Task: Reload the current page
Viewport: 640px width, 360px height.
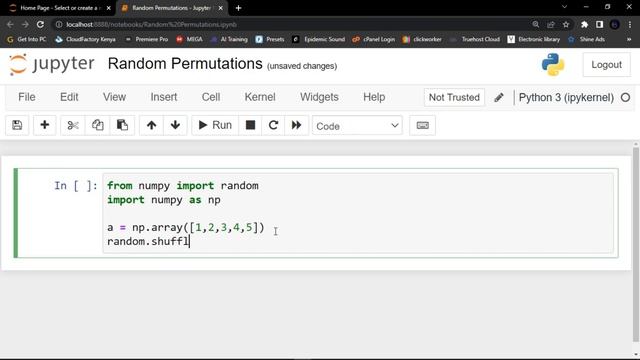Action: (40, 24)
